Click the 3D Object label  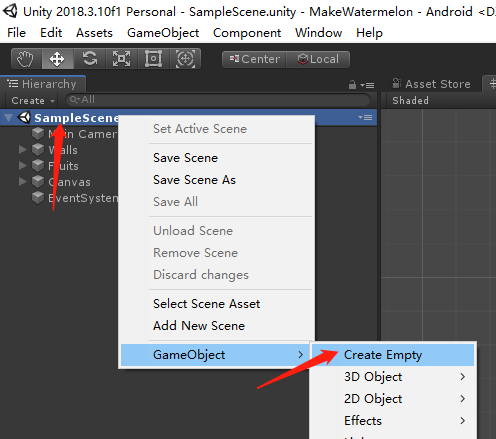(373, 377)
